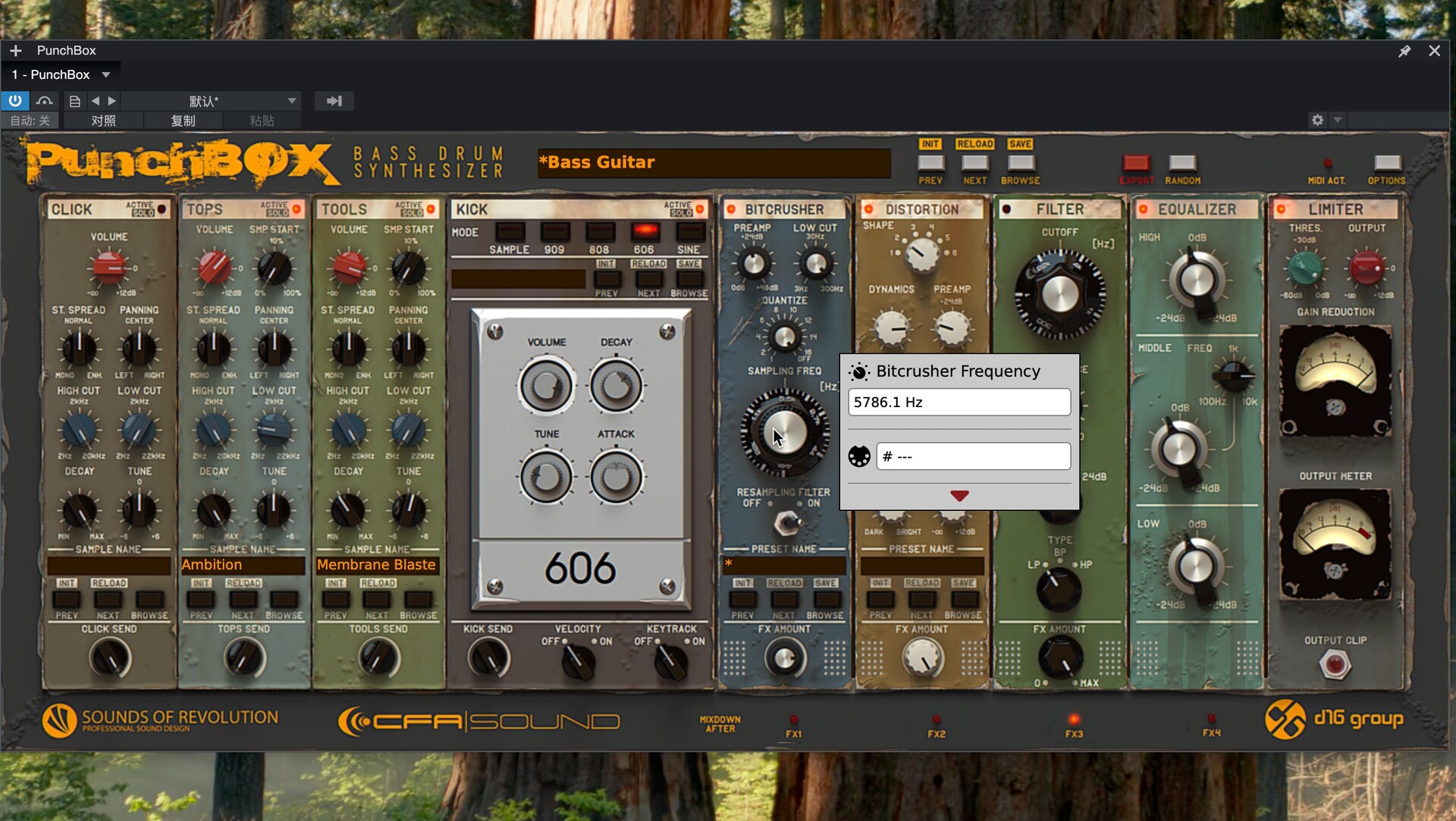
Task: Click the filter CUTOFF large knob
Action: (x=1060, y=294)
